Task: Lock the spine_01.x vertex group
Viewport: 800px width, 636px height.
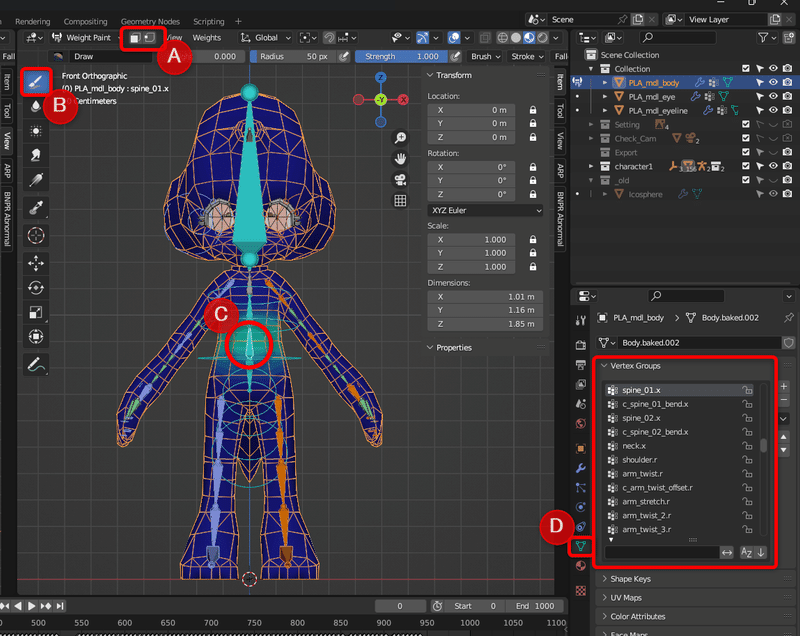Action: tap(747, 390)
